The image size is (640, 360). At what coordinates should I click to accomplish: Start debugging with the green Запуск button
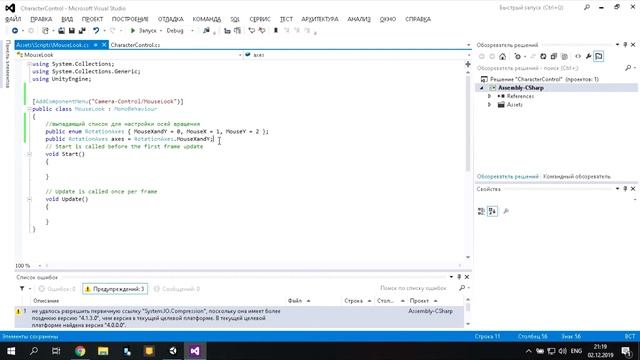click(143, 31)
